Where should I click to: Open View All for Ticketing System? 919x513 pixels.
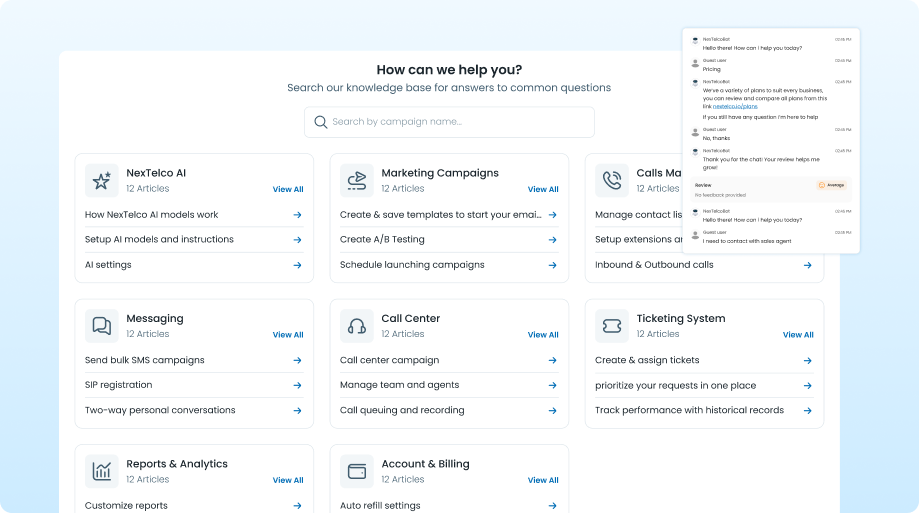pos(798,335)
